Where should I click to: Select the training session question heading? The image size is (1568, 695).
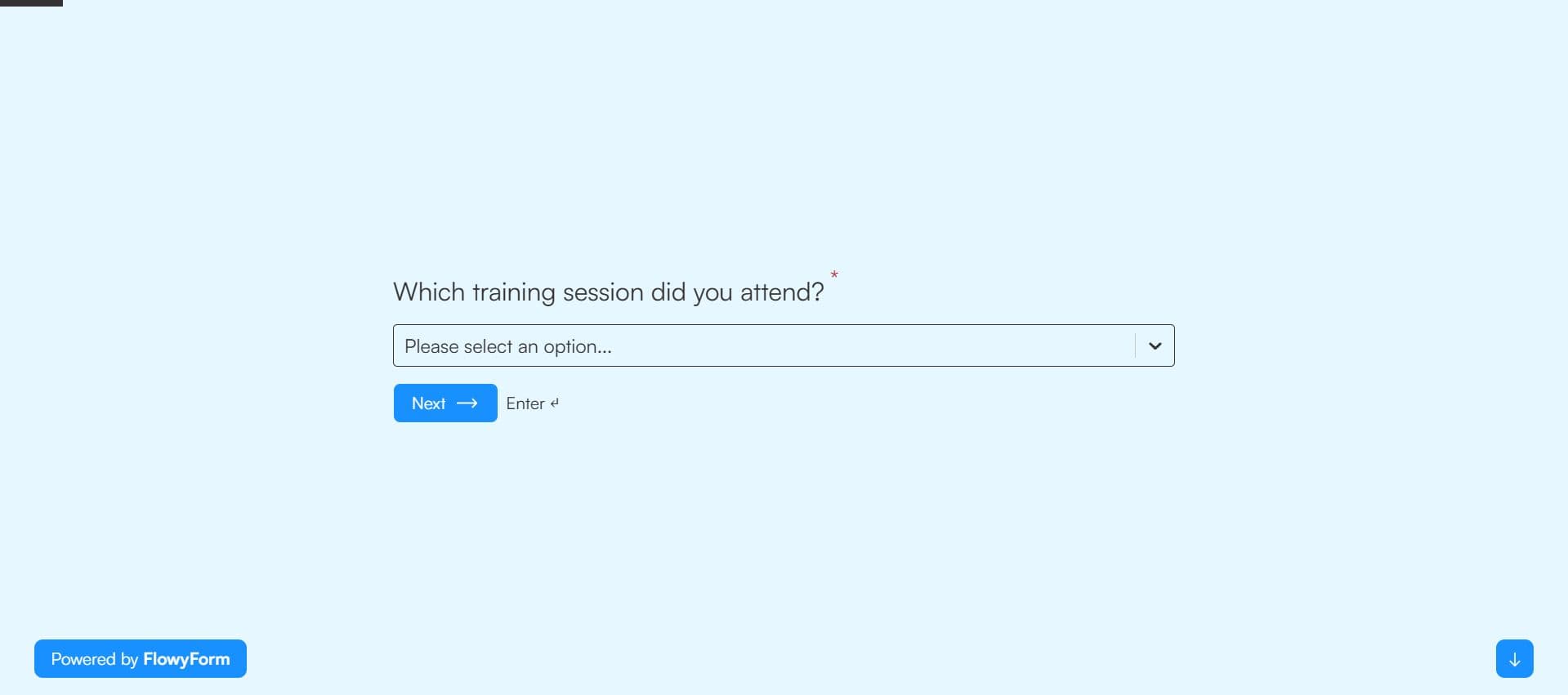609,292
